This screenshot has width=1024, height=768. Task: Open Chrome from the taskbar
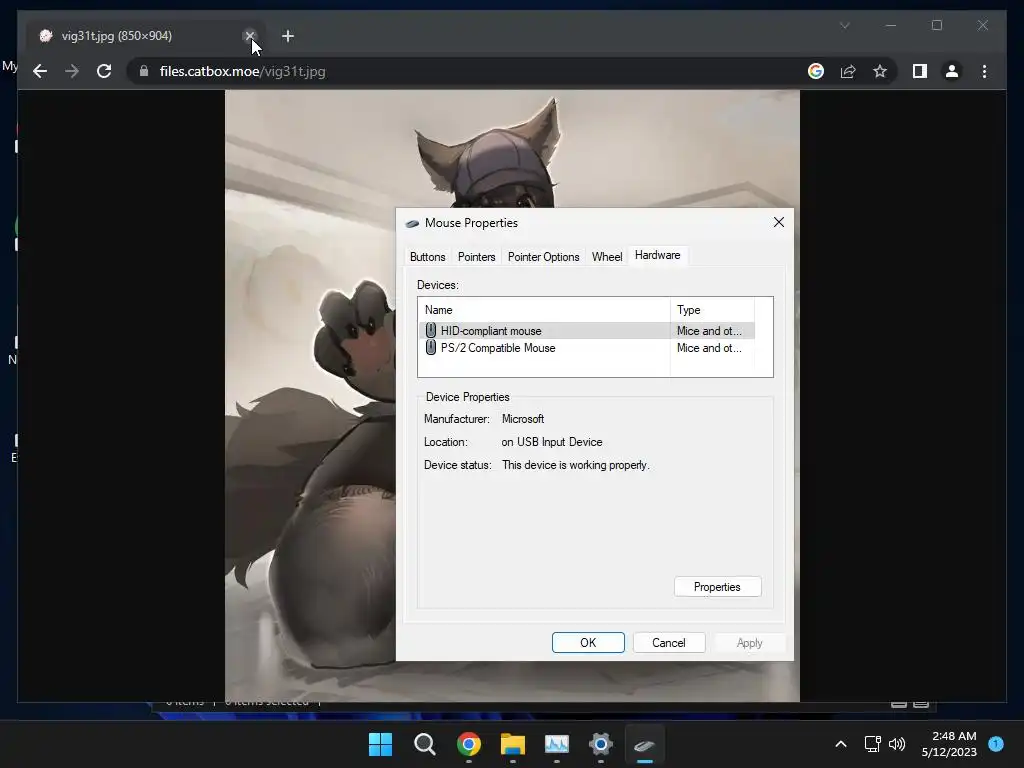(x=468, y=744)
